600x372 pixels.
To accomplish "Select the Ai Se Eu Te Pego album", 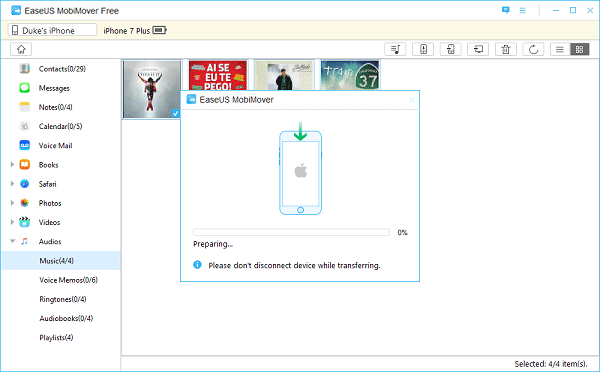I will click(x=218, y=75).
